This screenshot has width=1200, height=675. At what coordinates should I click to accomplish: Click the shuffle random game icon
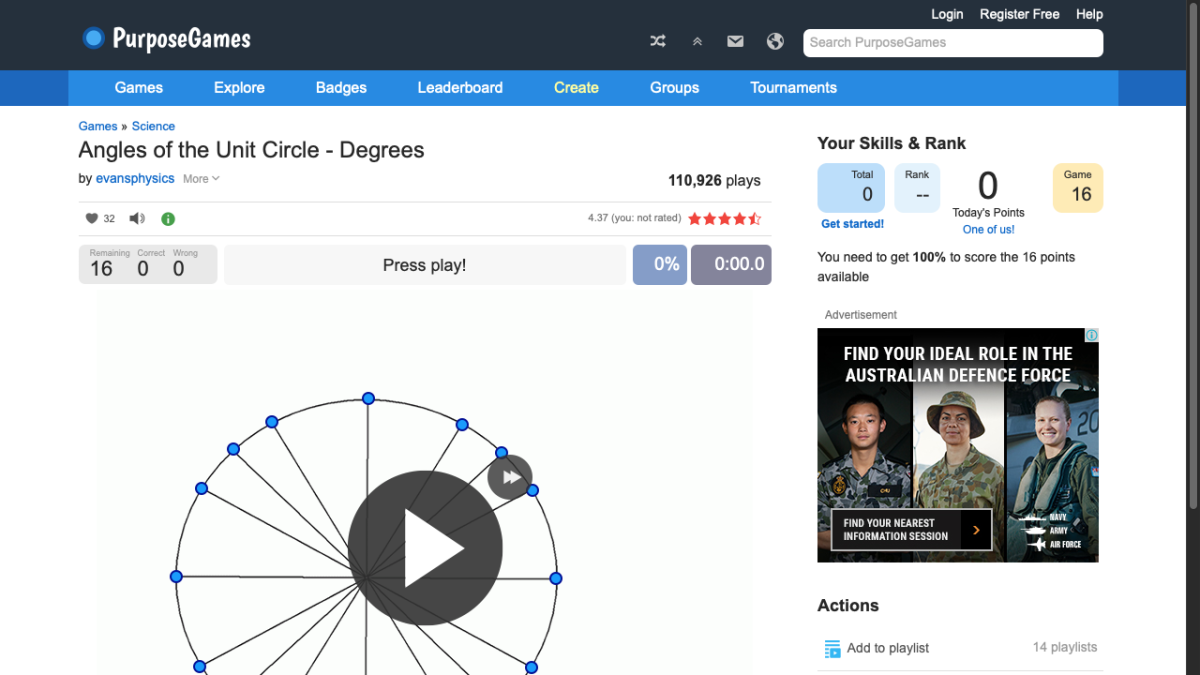coord(657,41)
